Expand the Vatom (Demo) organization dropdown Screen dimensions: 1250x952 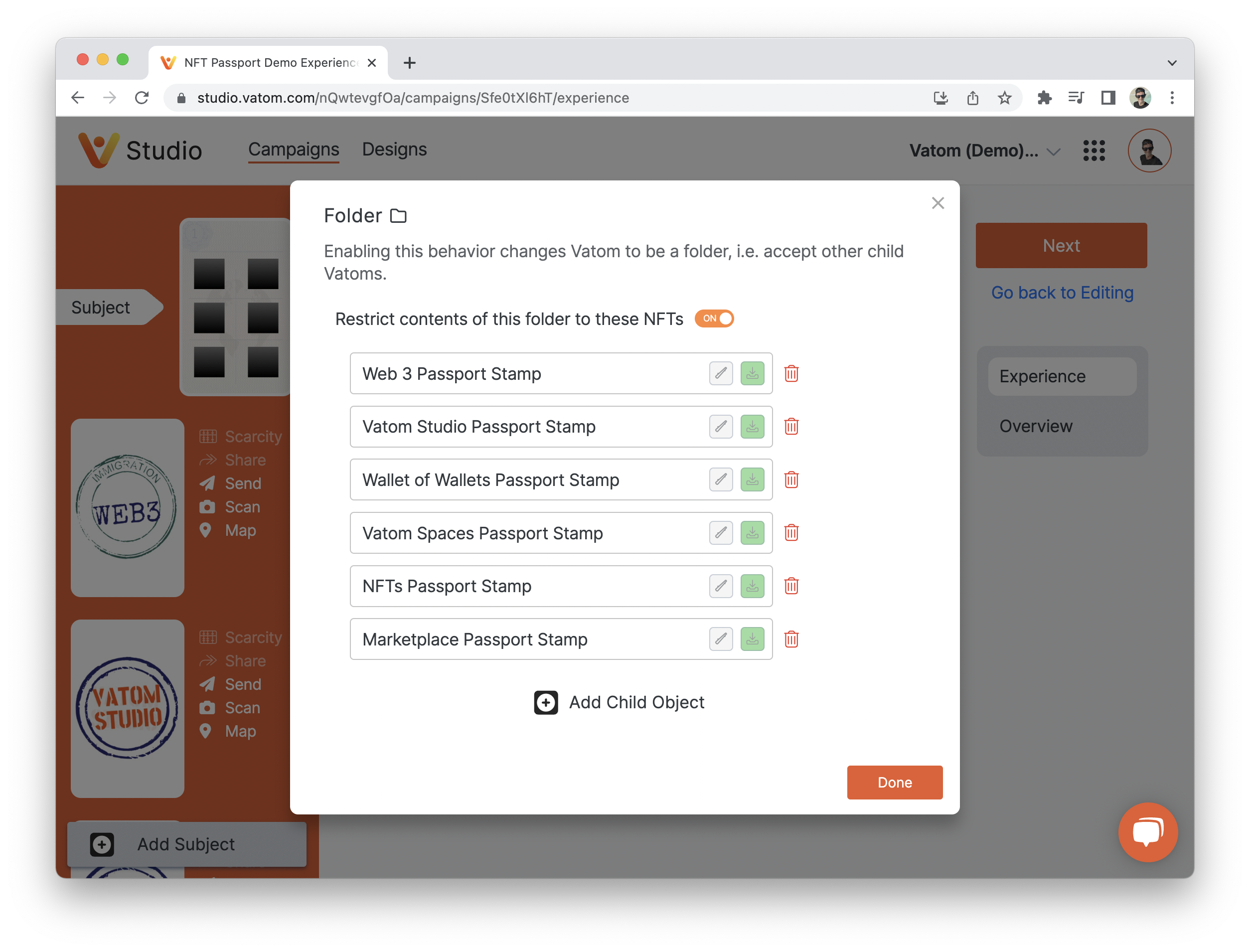(985, 151)
